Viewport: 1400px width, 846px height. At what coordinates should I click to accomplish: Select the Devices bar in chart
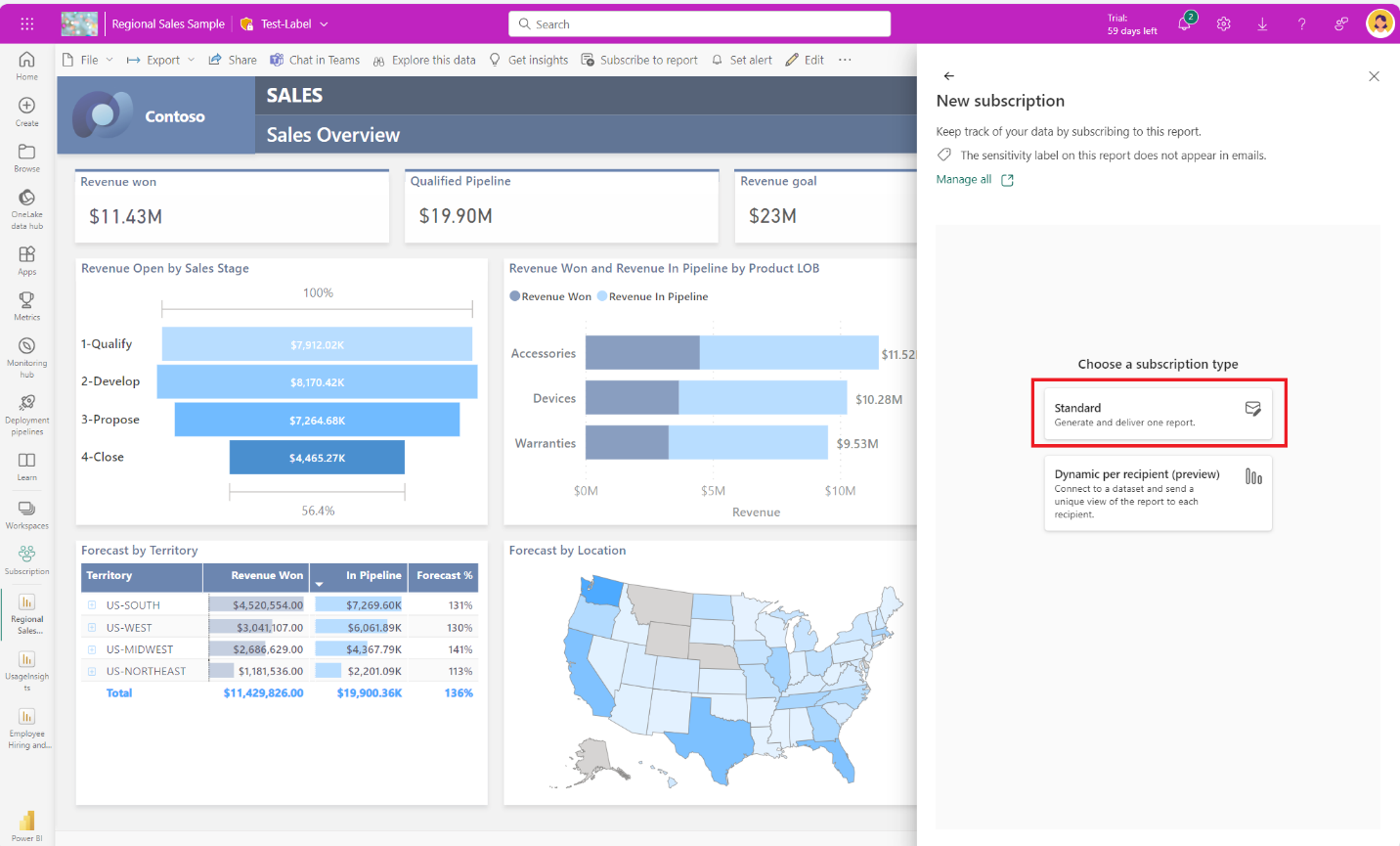point(716,398)
